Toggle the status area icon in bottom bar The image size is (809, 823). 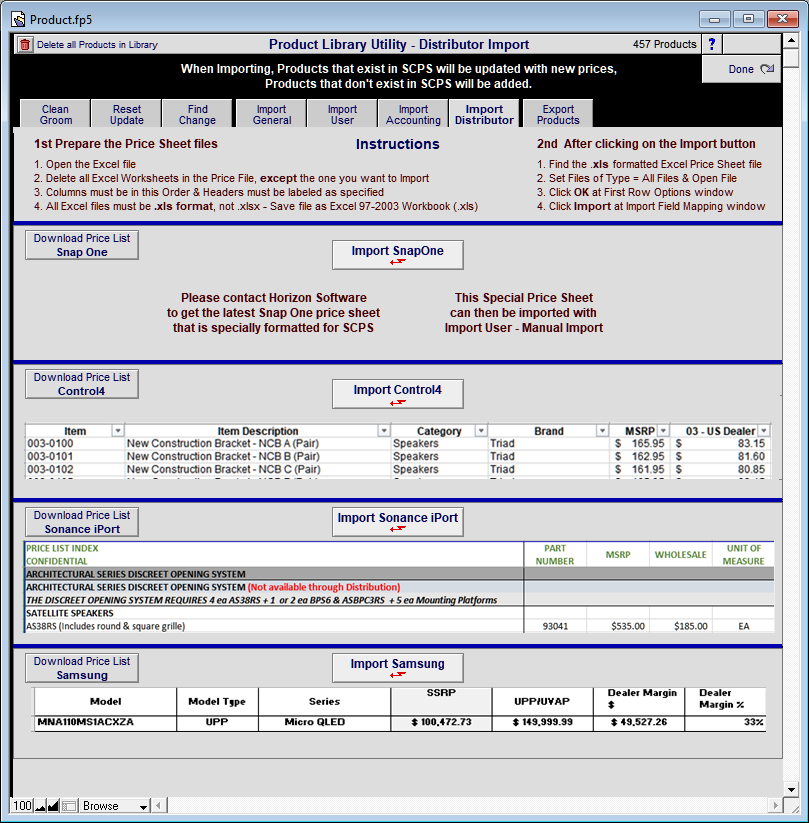pyautogui.click(x=69, y=806)
